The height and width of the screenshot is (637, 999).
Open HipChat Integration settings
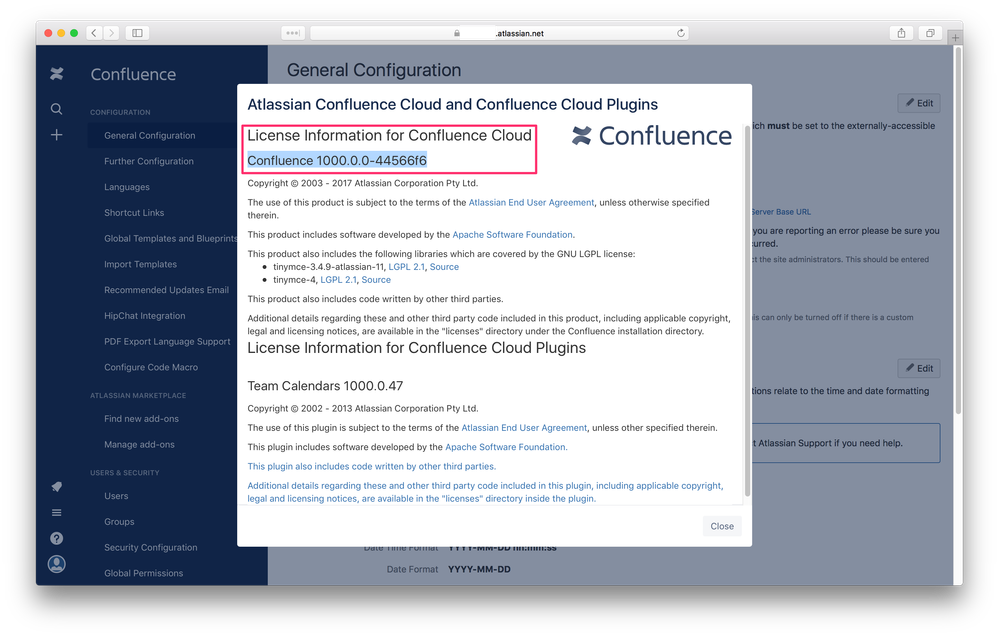[x=145, y=316]
